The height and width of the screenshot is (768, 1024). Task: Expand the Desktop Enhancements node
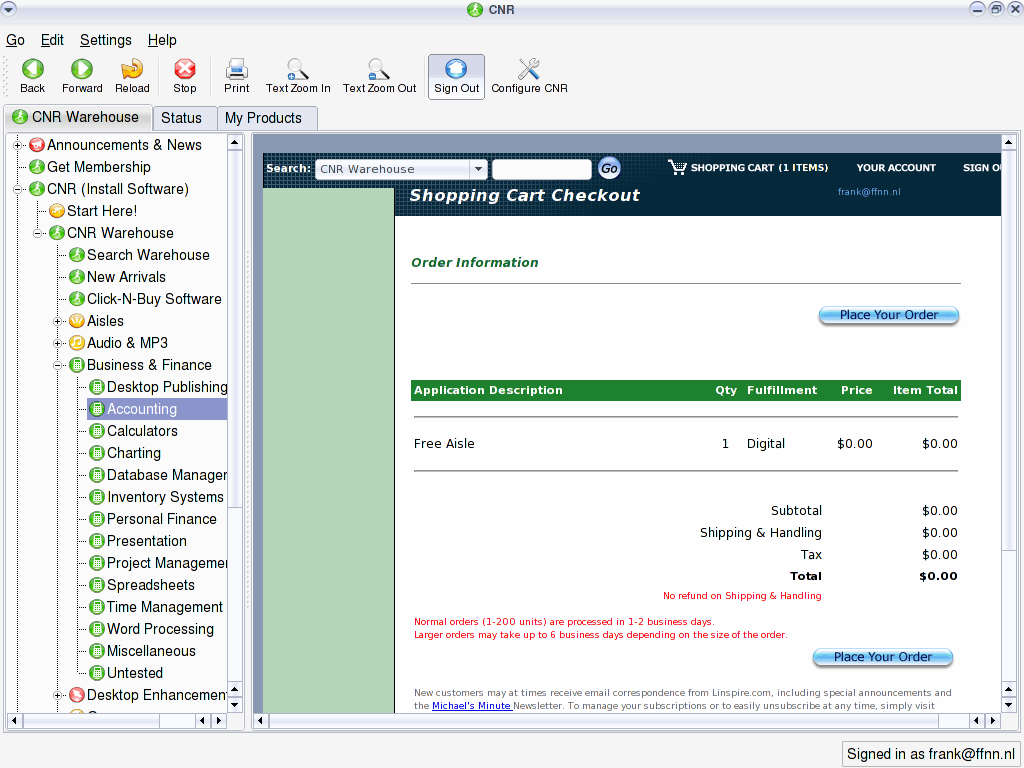[57, 696]
